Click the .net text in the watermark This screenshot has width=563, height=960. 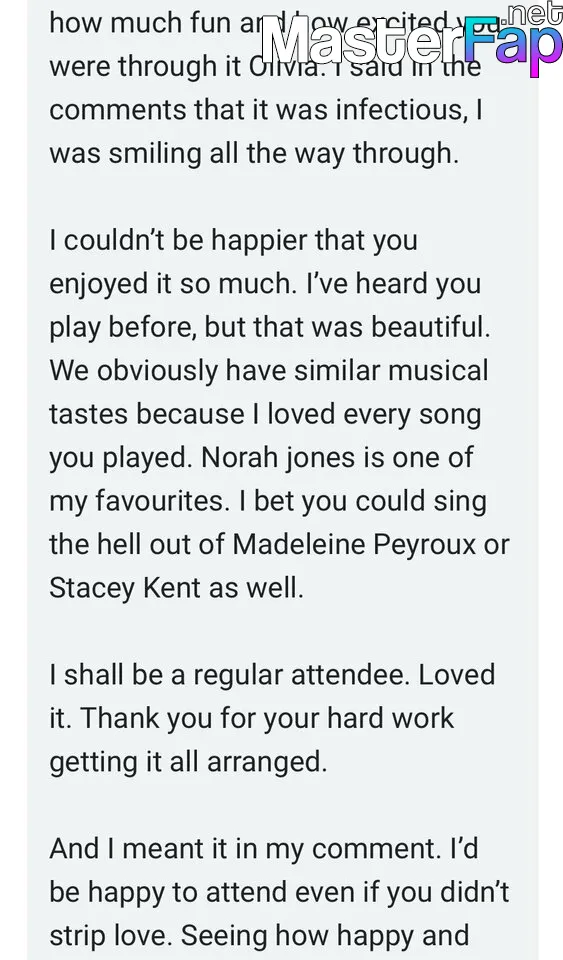click(x=534, y=13)
